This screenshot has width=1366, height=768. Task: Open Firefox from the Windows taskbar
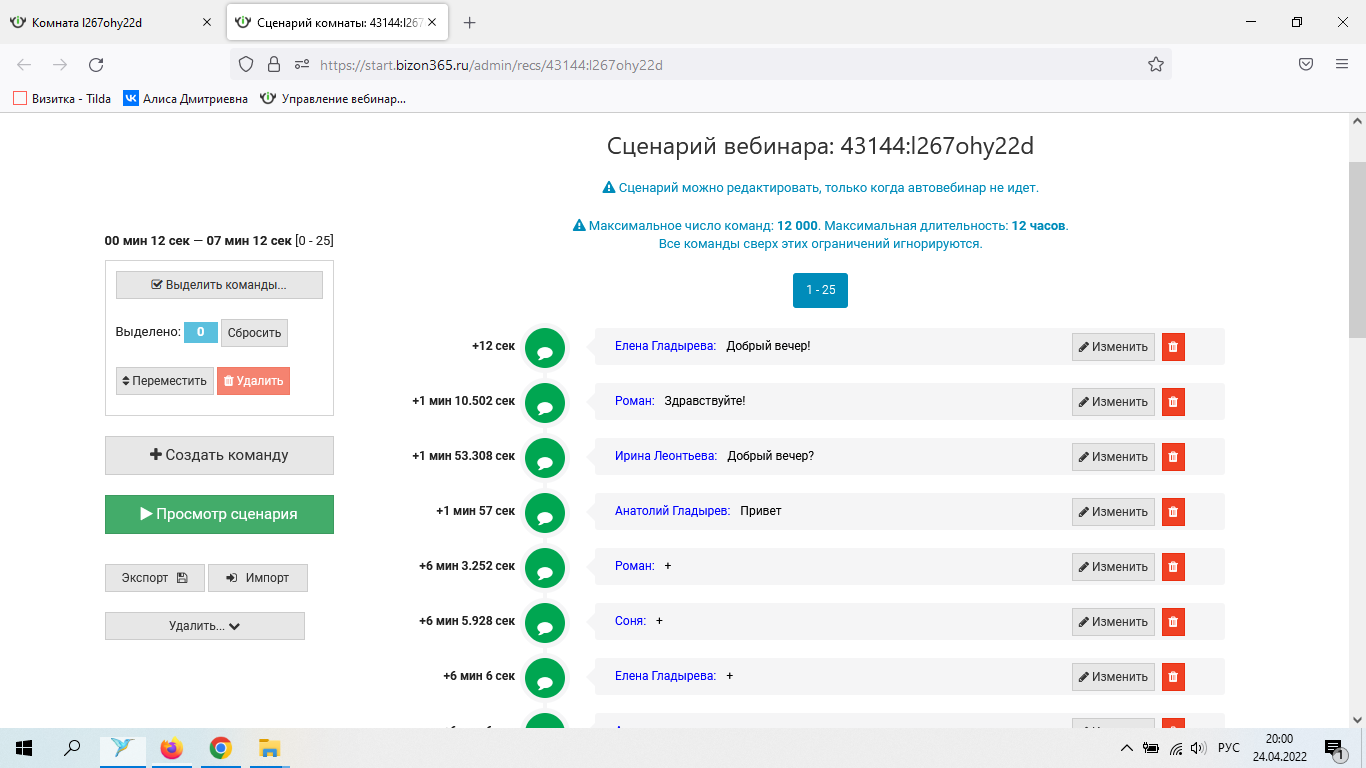(x=172, y=748)
